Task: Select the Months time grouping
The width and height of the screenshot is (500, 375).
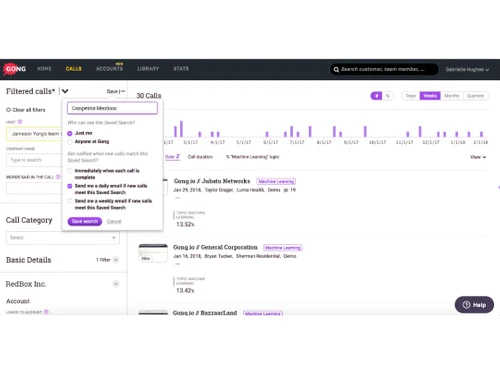Action: (x=452, y=96)
